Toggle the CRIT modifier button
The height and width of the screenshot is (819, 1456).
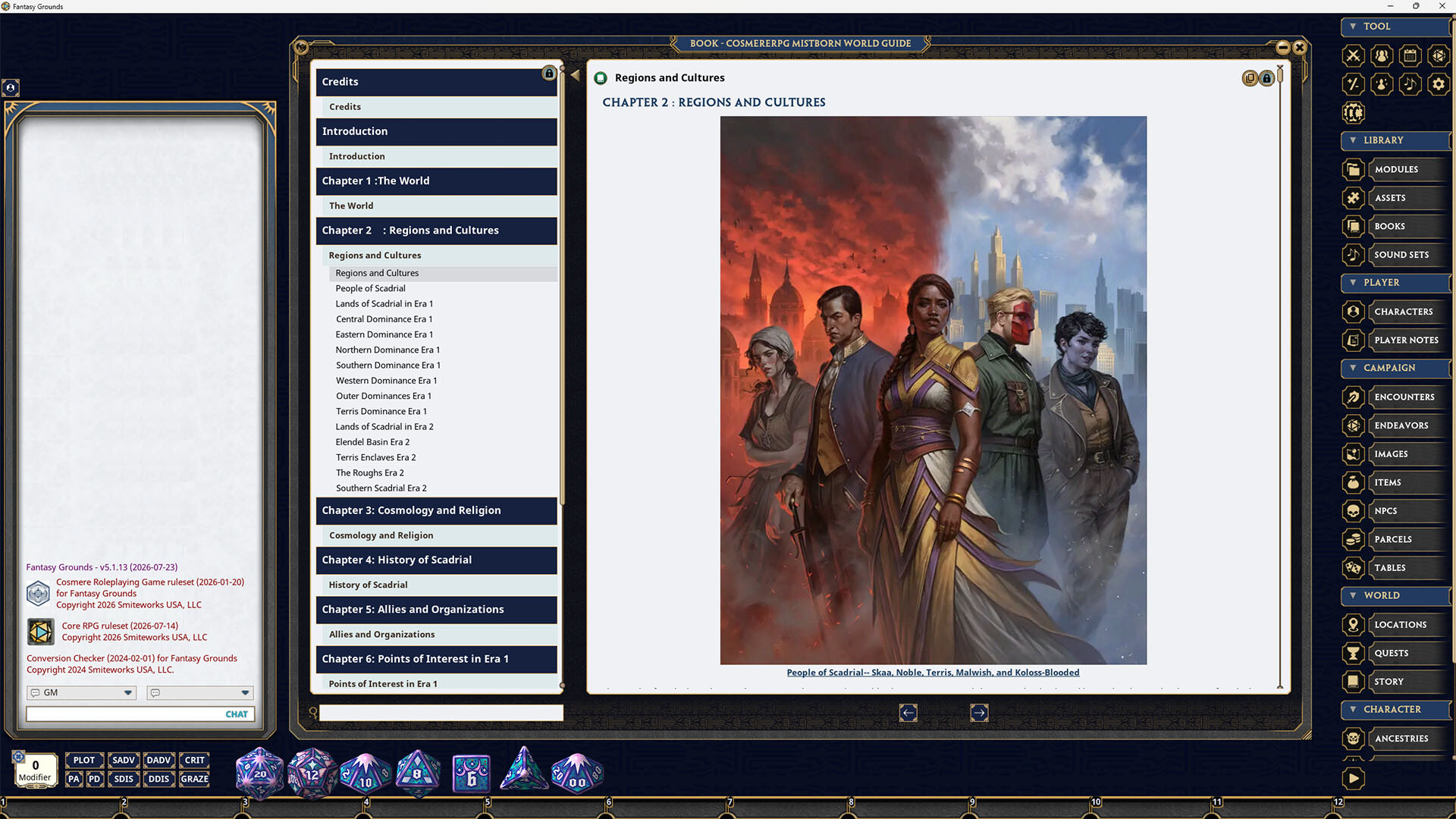coord(195,760)
